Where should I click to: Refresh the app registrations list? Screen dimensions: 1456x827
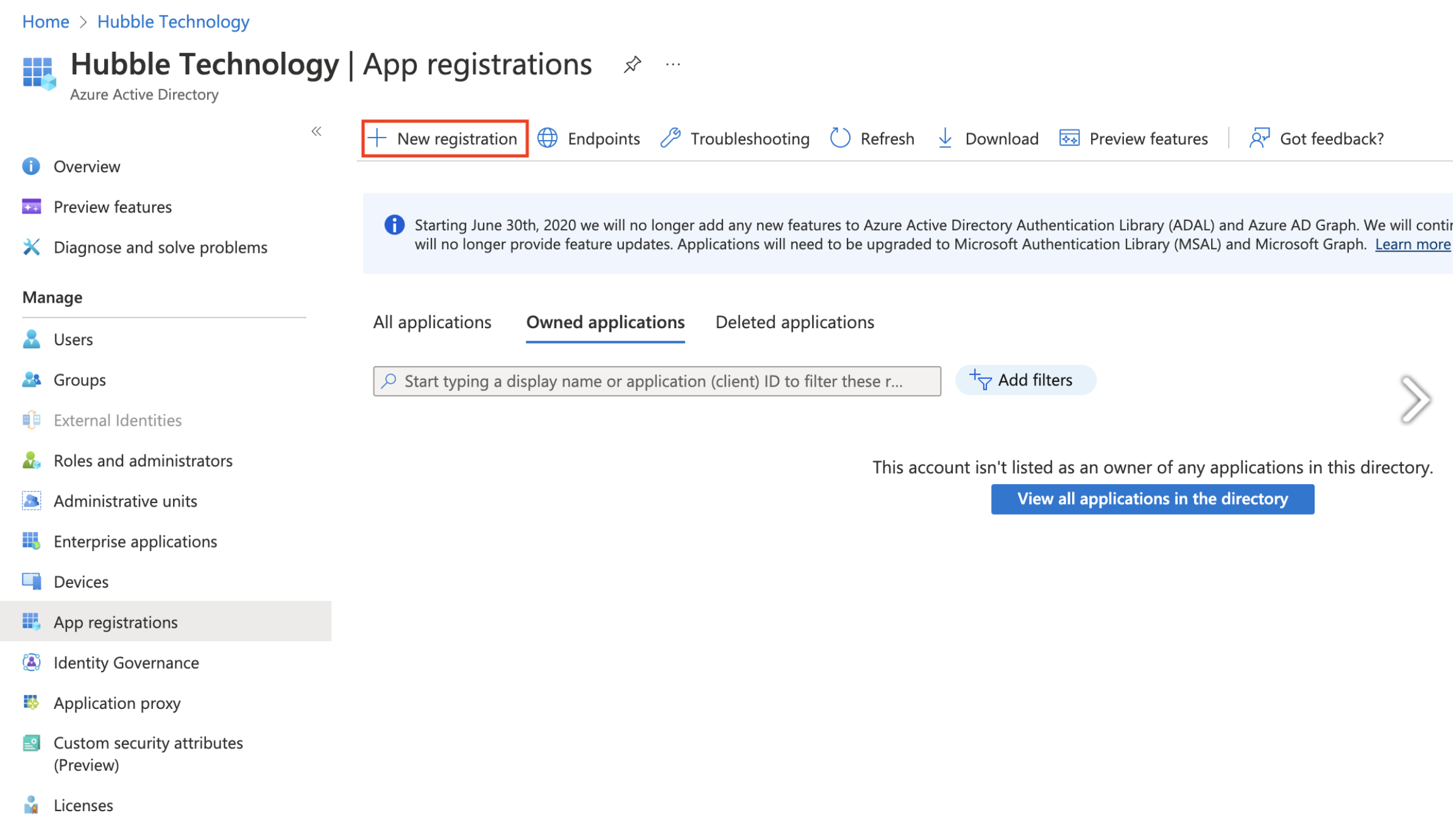click(839, 138)
